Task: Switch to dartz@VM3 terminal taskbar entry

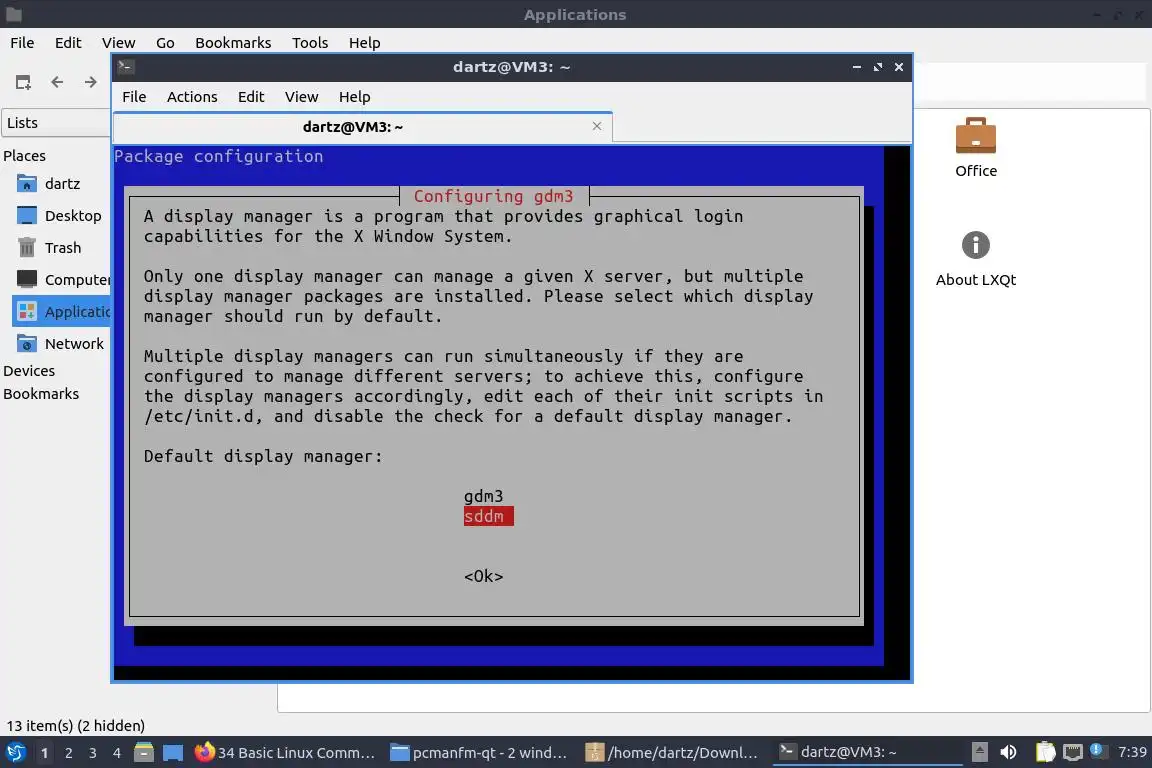Action: (867, 752)
